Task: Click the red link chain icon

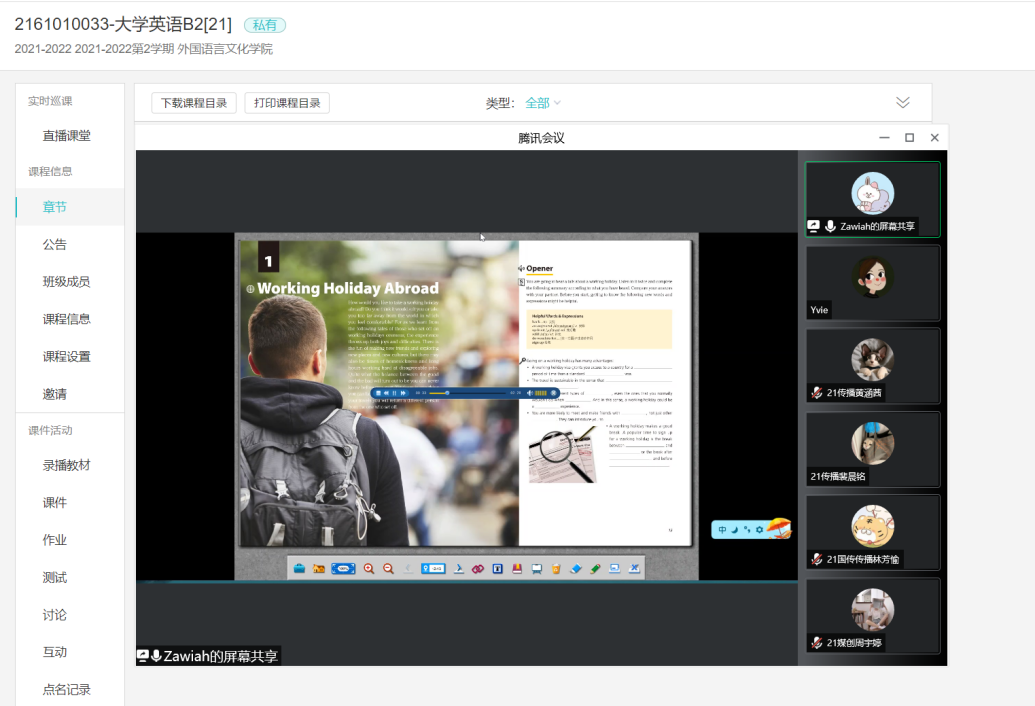Action: 477,568
